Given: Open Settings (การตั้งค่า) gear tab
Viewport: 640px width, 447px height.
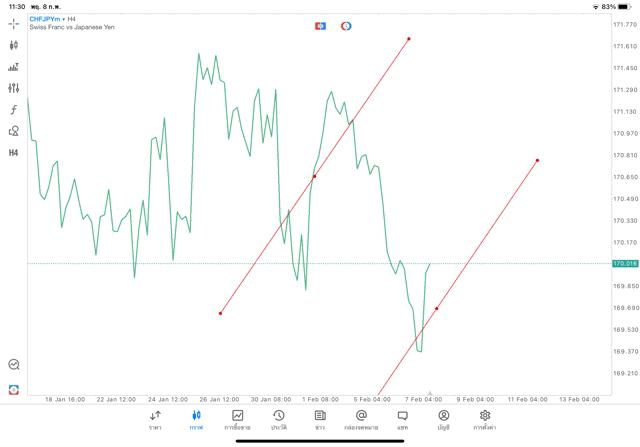Looking at the screenshot, I should 485,419.
